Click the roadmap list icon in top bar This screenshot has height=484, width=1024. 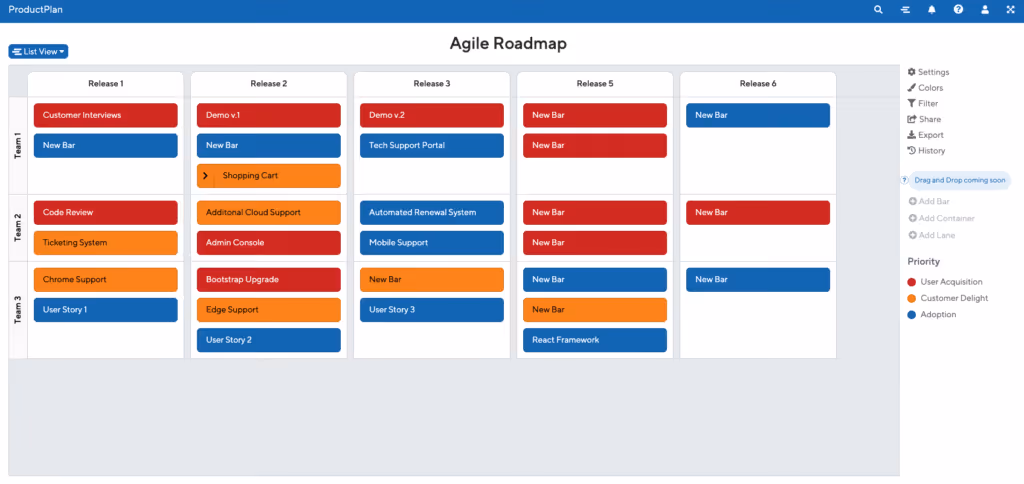[905, 10]
